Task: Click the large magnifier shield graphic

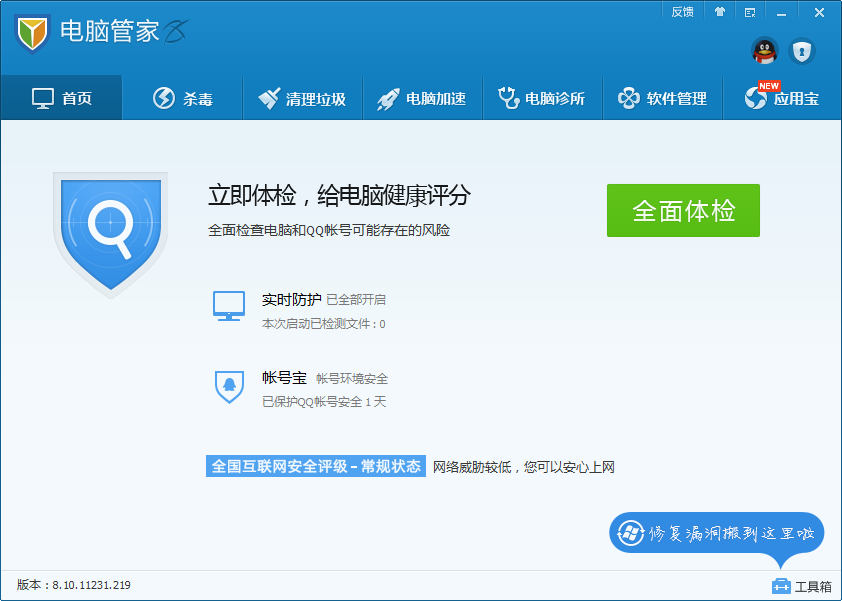Action: (x=111, y=235)
